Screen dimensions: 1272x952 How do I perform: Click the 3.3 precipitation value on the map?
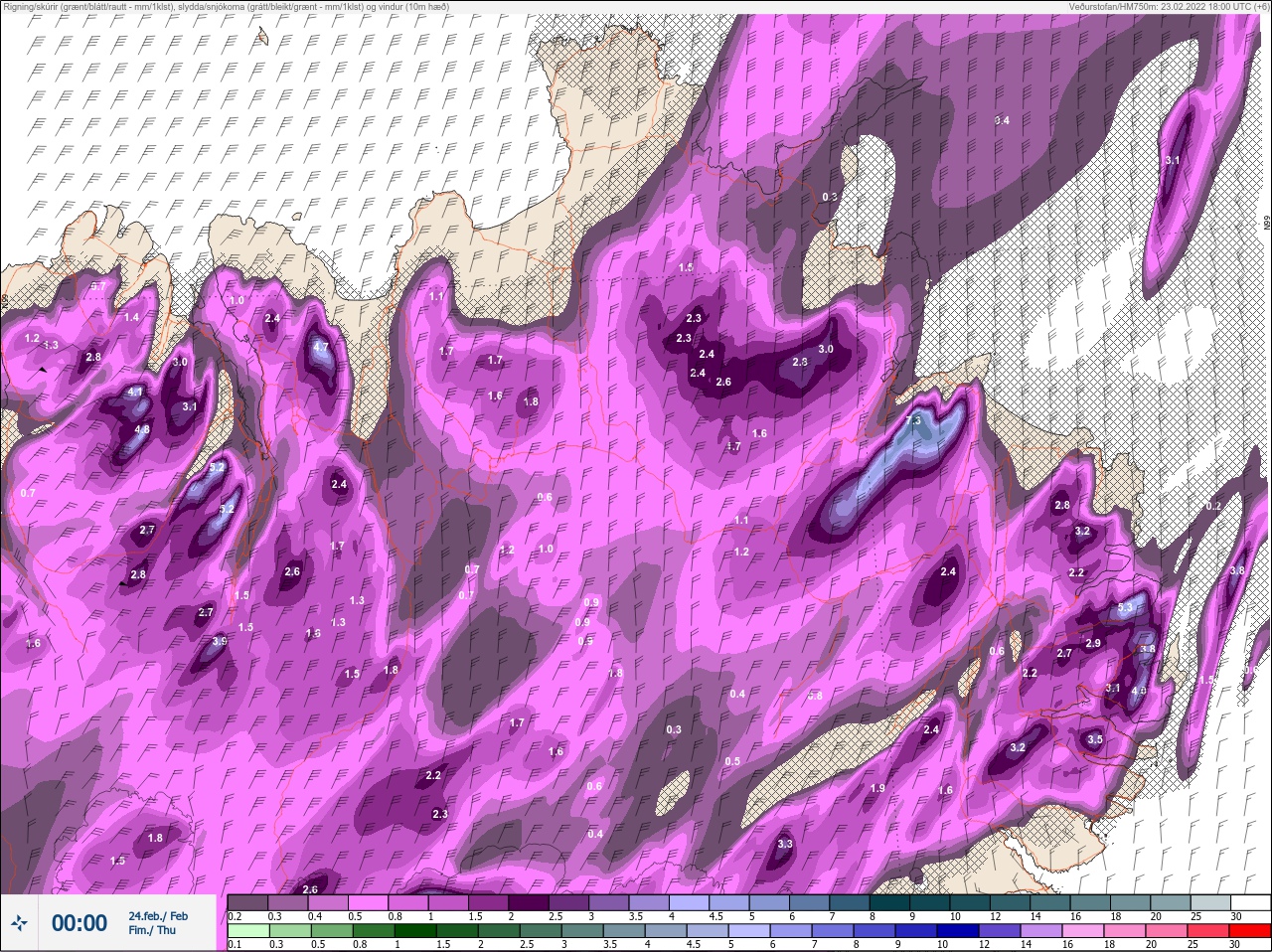785,844
